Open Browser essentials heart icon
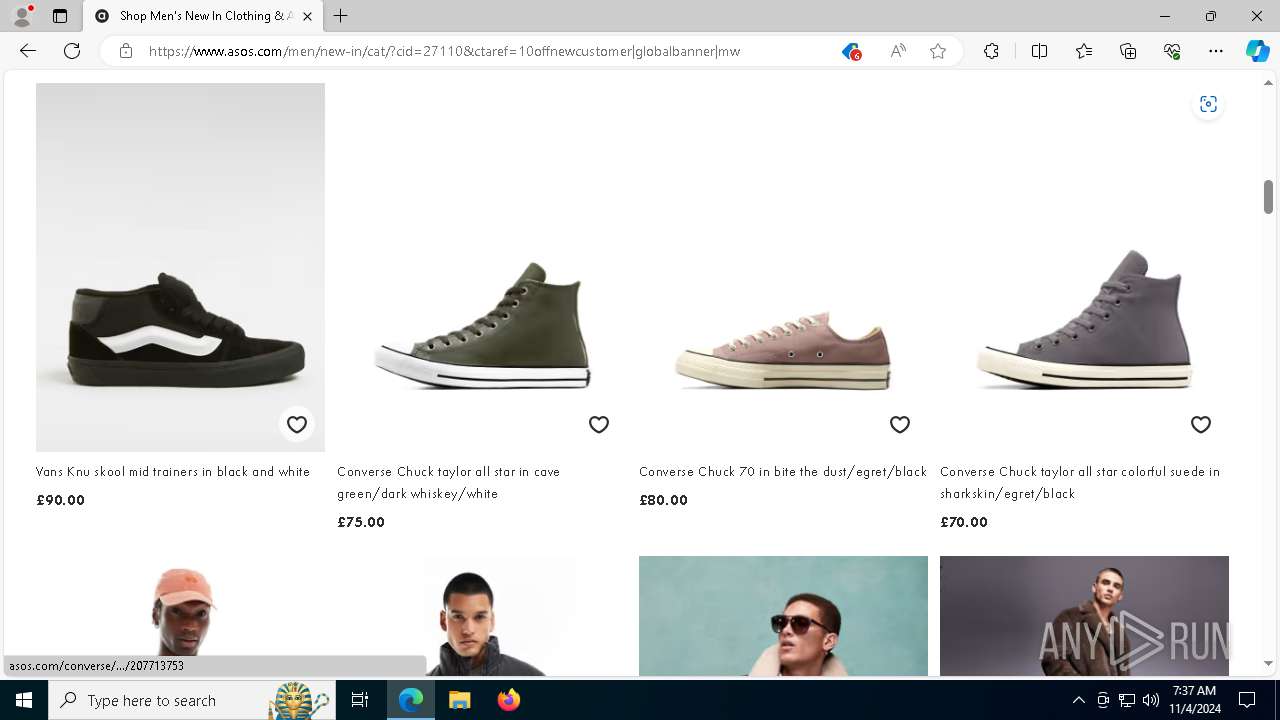Image resolution: width=1280 pixels, height=720 pixels. click(x=1172, y=51)
